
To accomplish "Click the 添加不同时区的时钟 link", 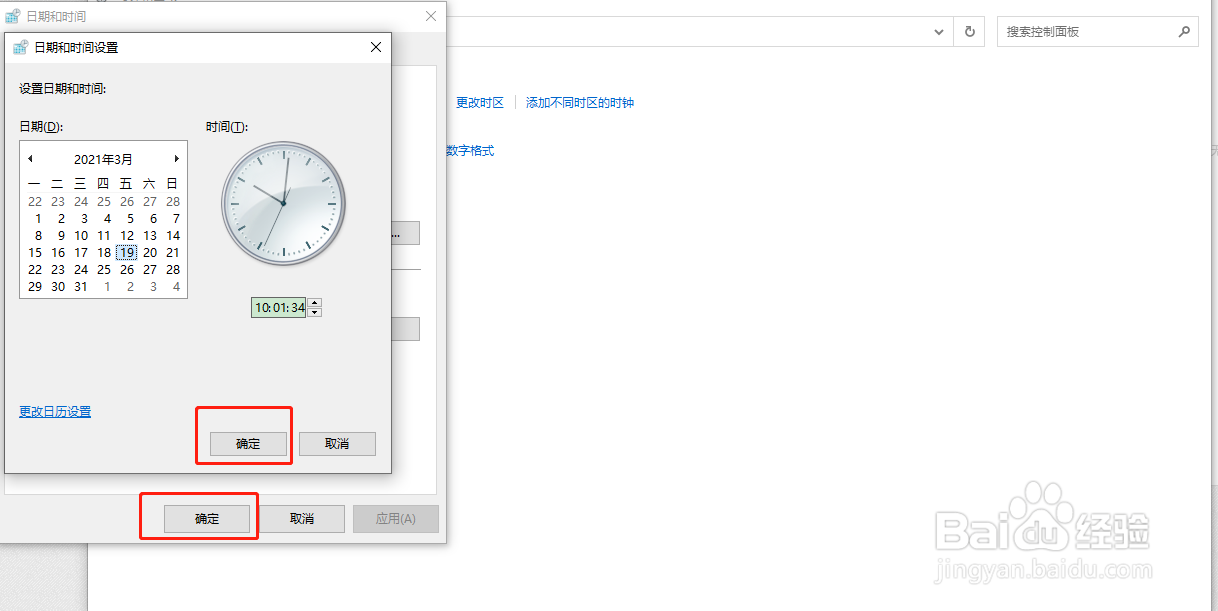I will pos(579,102).
